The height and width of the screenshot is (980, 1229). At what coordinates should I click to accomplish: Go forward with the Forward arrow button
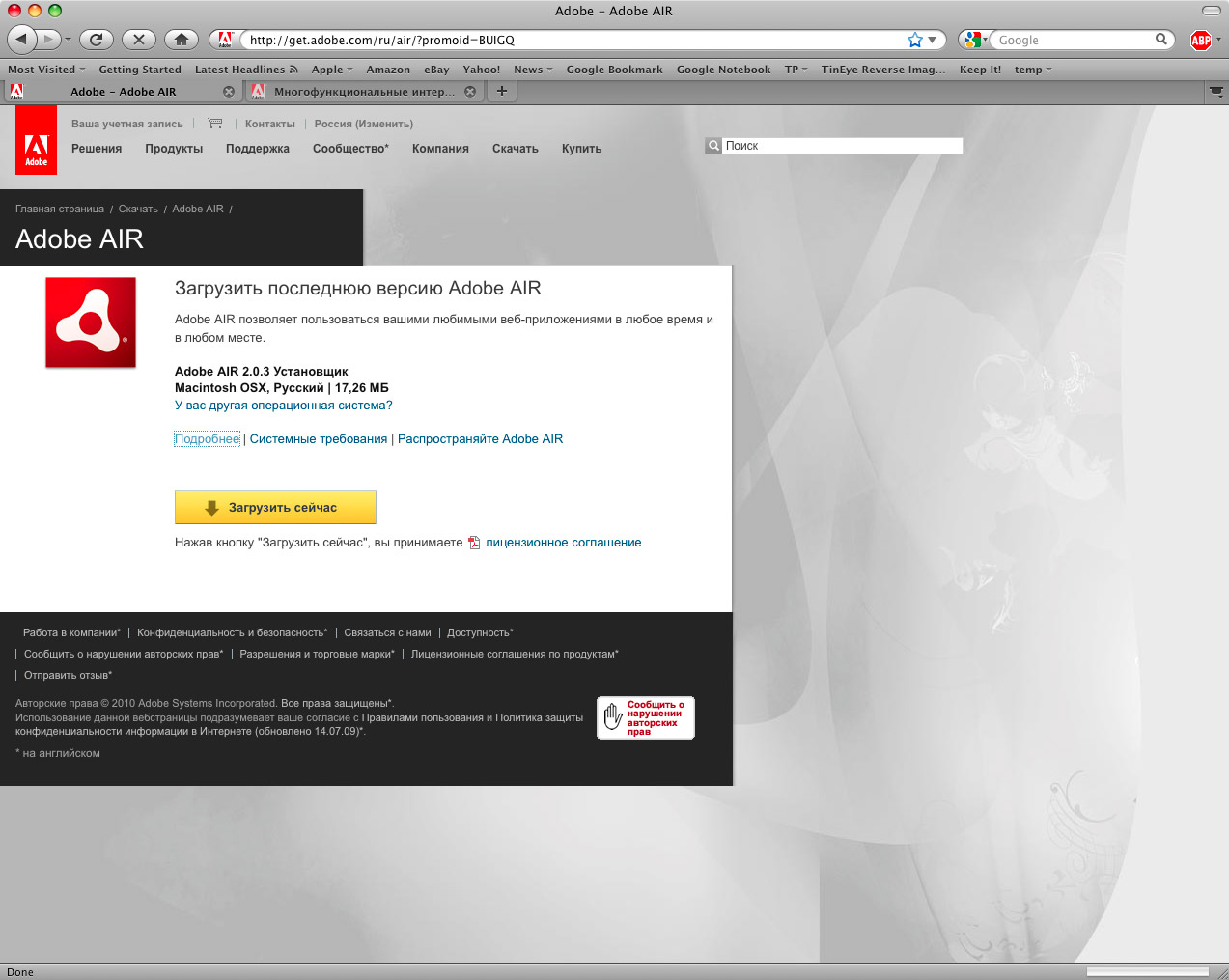pyautogui.click(x=49, y=40)
